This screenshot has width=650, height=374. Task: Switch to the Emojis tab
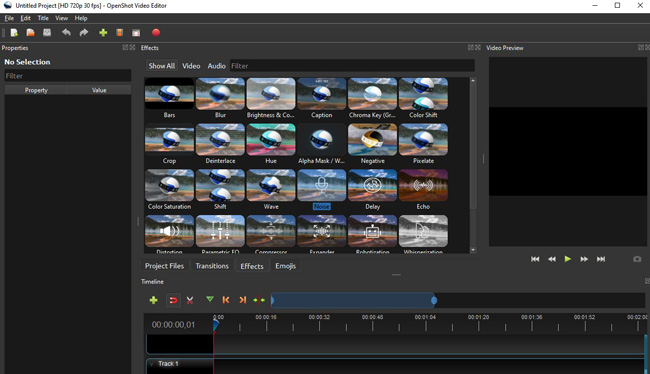(285, 266)
